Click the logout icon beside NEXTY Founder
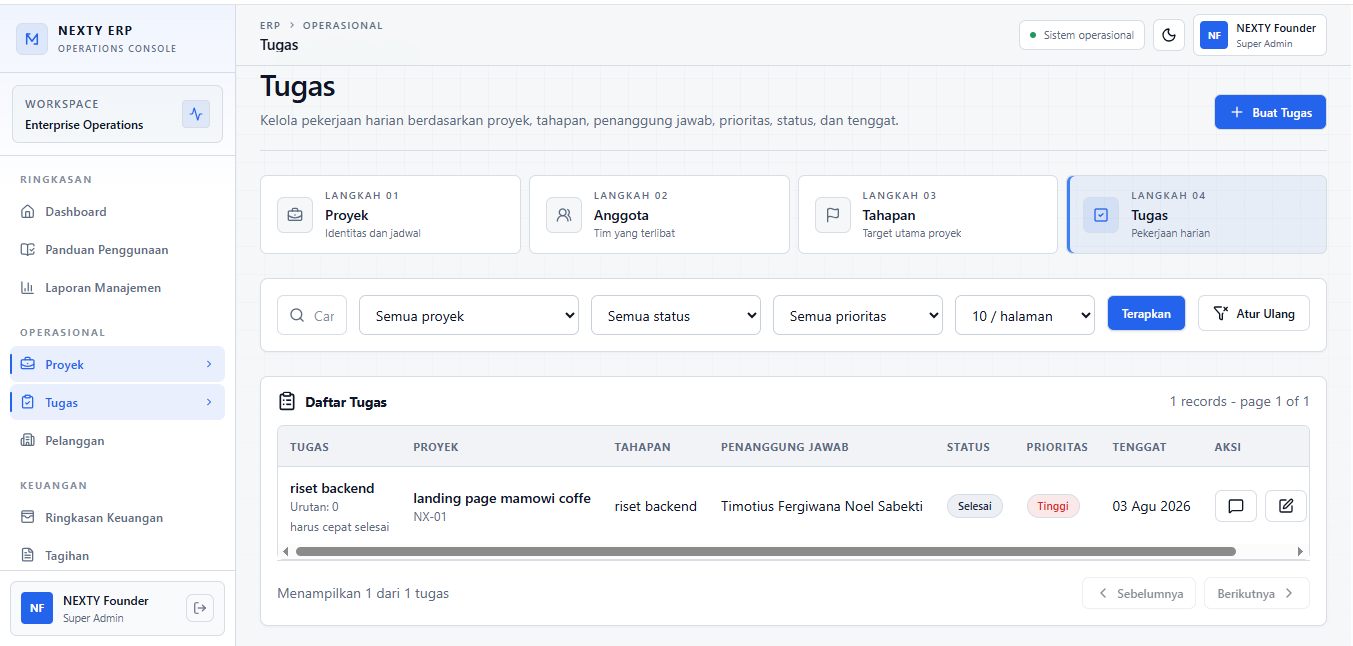 (x=200, y=608)
